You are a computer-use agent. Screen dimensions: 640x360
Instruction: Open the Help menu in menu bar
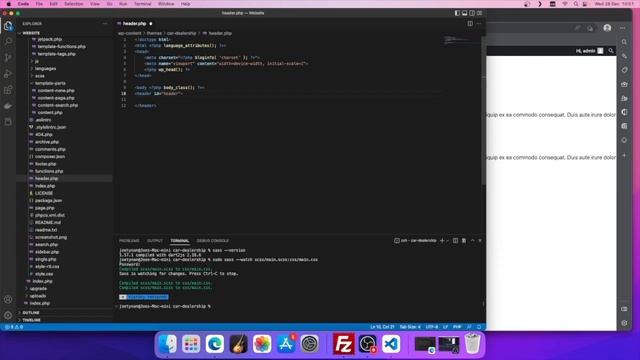pos(185,4)
